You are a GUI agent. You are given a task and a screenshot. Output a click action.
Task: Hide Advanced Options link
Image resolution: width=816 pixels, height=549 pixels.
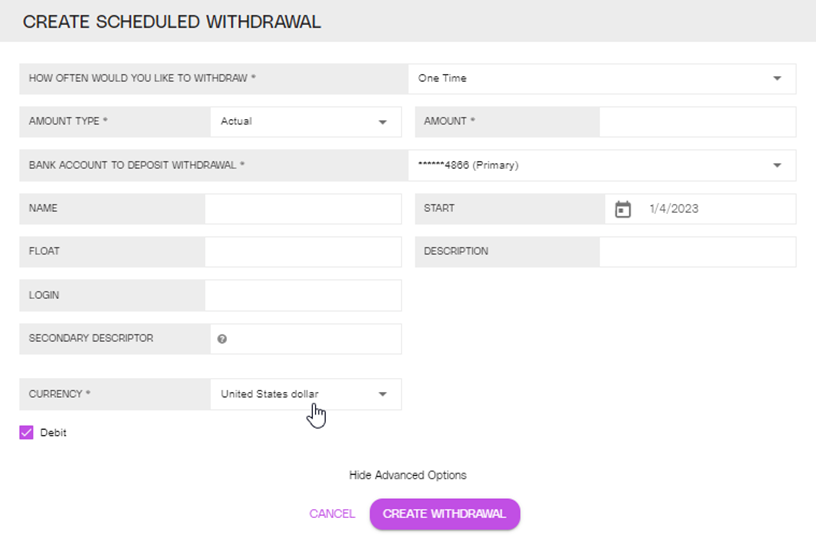point(407,475)
